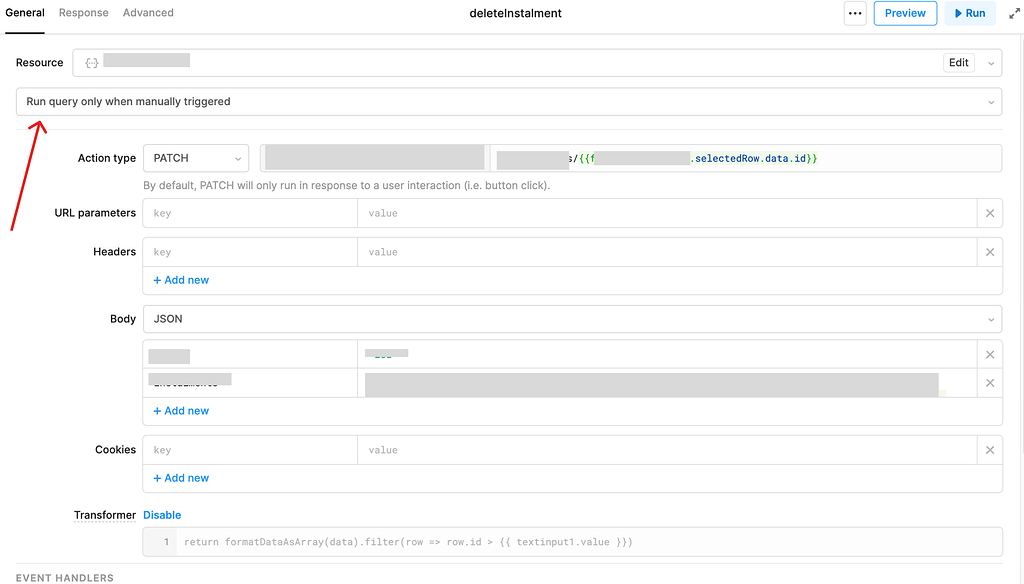Open the Action type PATCH dropdown
Viewport: 1024px width, 584px height.
point(196,158)
